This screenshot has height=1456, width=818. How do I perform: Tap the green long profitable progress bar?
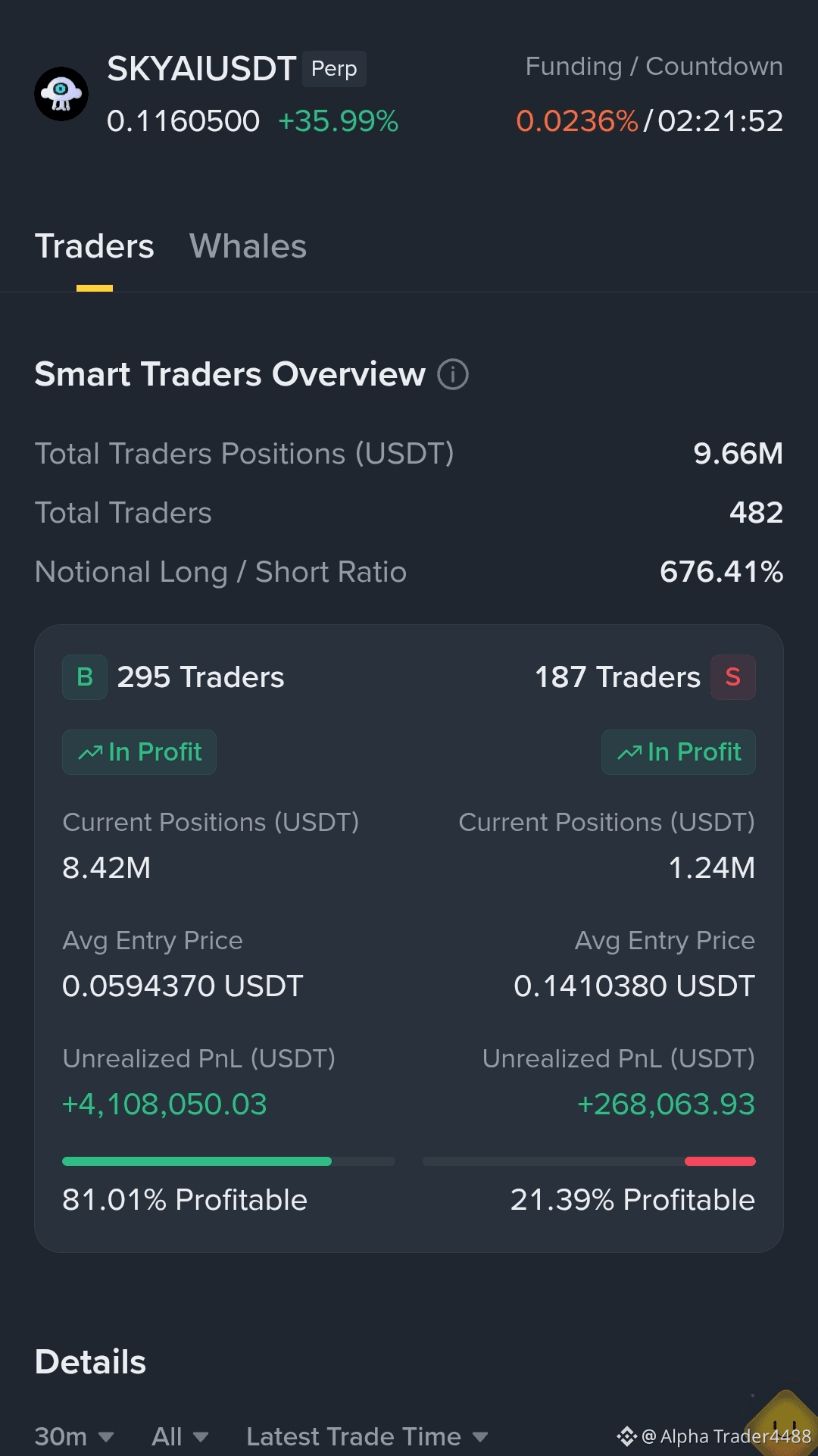point(229,1161)
